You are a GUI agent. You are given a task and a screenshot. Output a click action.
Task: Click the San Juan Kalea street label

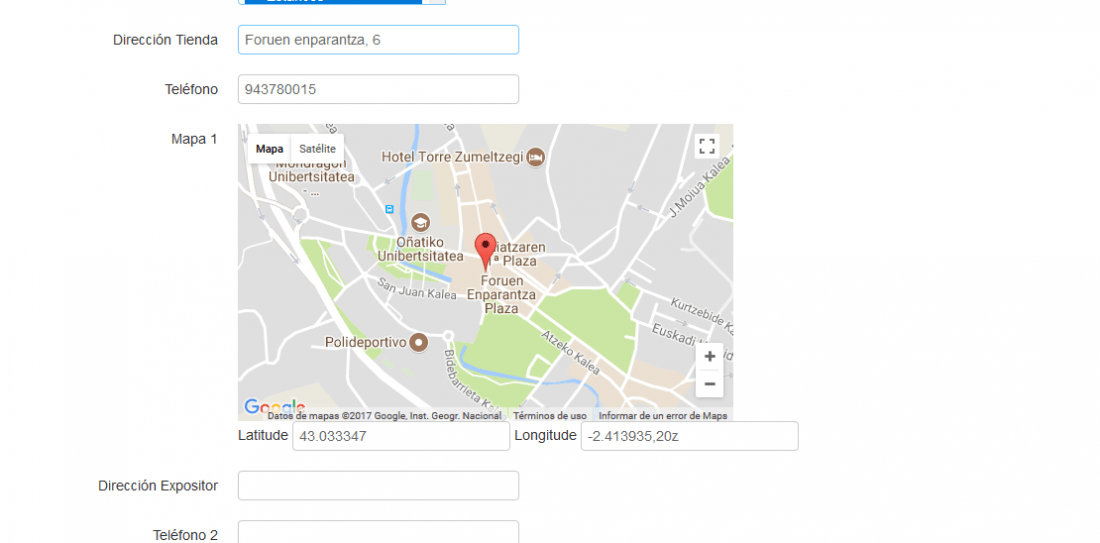[417, 289]
